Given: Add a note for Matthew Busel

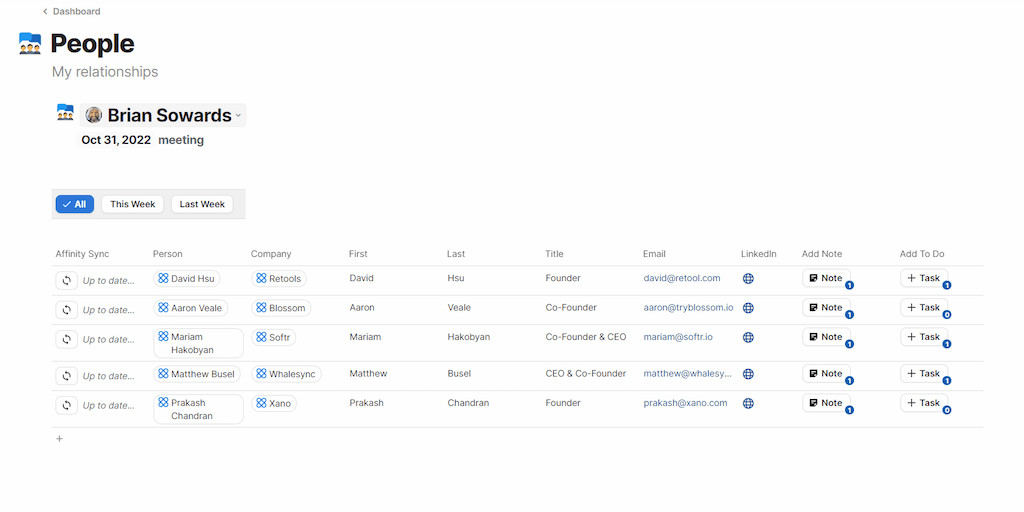Looking at the screenshot, I should (826, 374).
